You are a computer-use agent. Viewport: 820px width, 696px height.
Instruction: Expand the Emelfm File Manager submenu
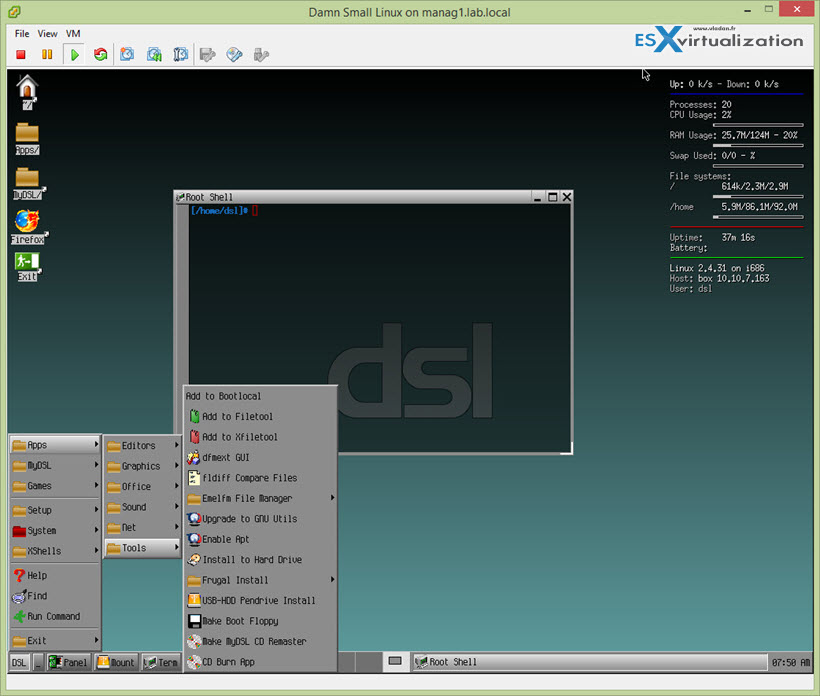tap(260, 498)
